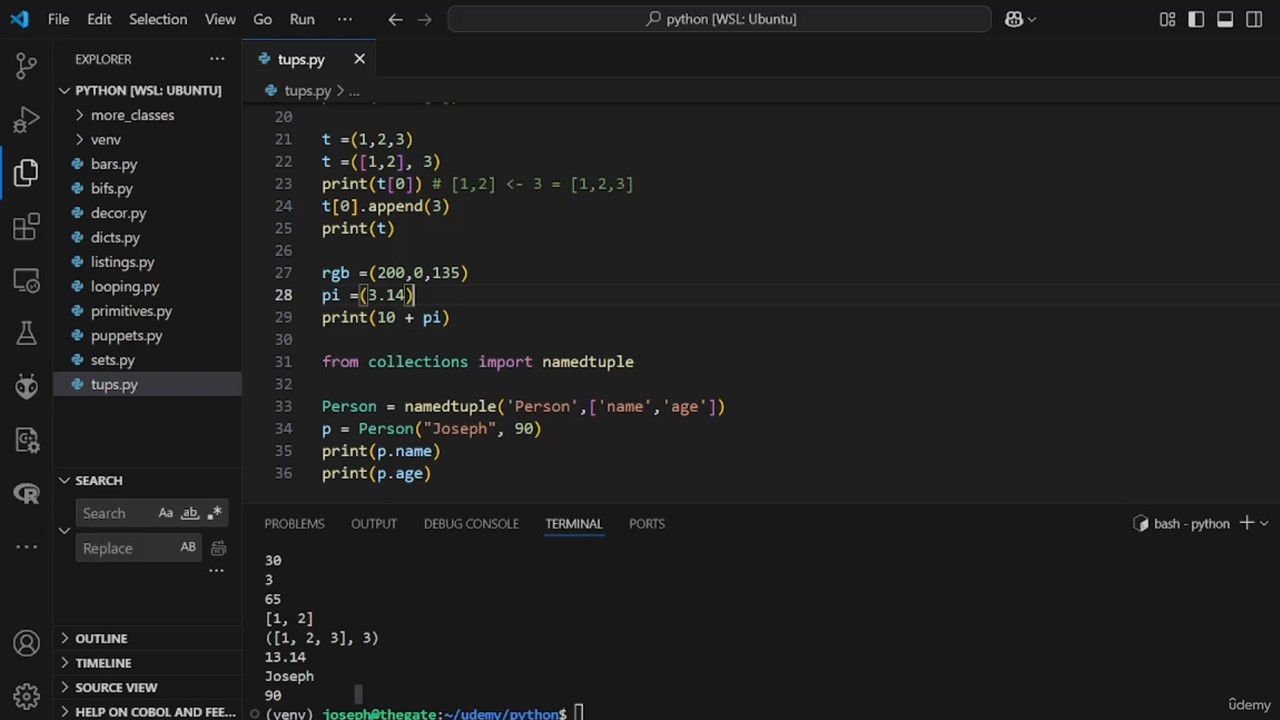The height and width of the screenshot is (720, 1280).
Task: Switch to the PORTS tab
Action: click(647, 524)
